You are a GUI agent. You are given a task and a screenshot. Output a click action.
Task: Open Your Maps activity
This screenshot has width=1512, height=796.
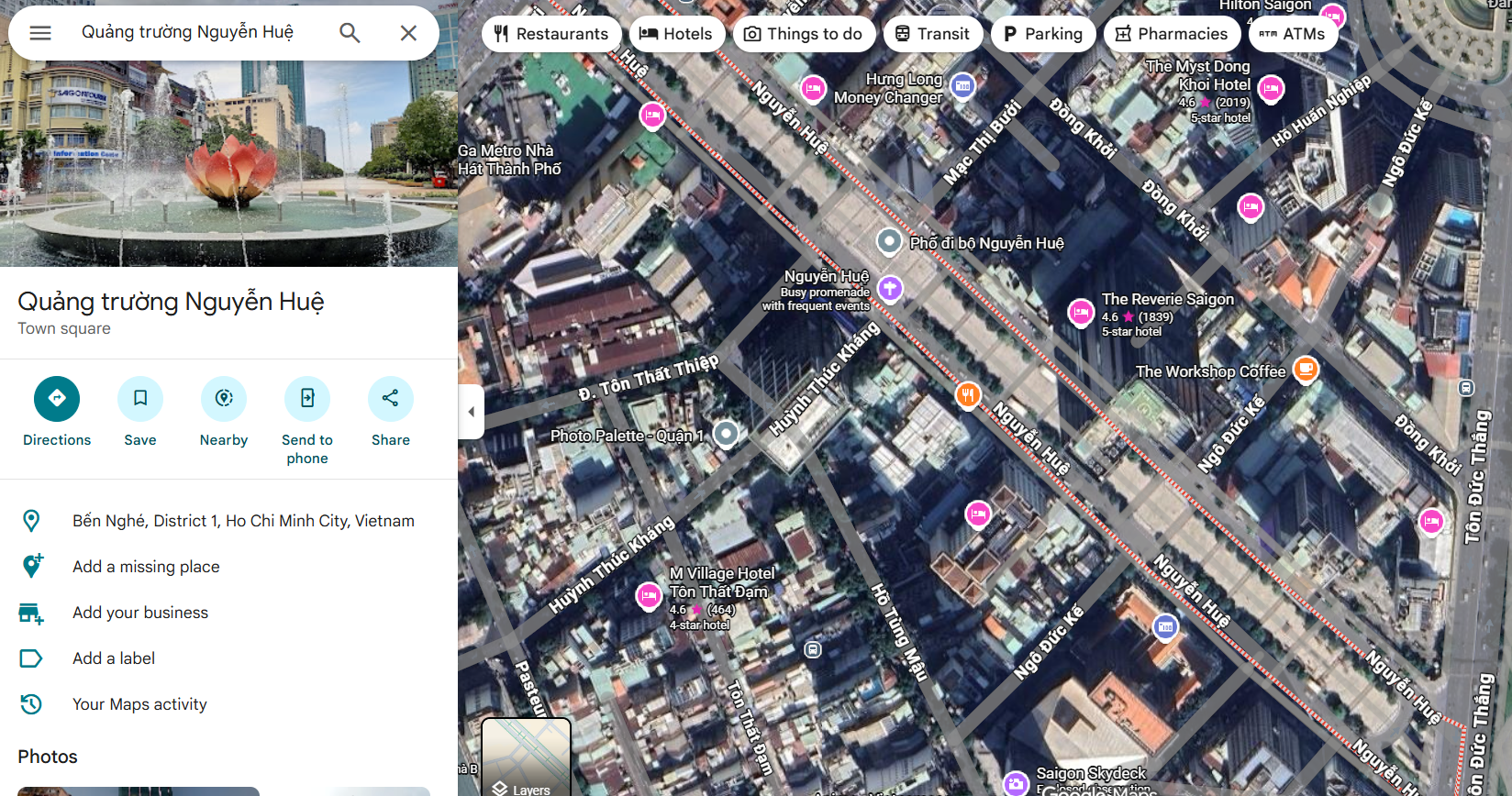tap(139, 704)
